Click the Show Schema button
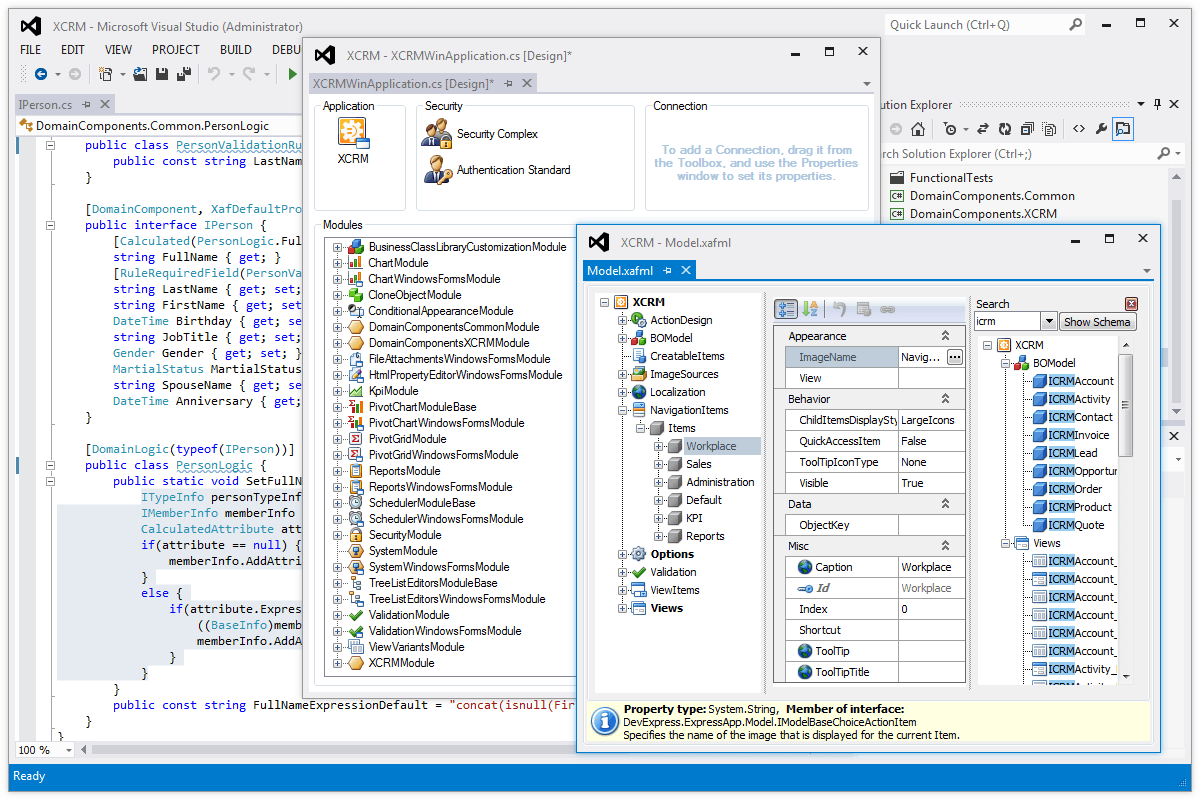Viewport: 1200px width, 800px height. tap(1097, 322)
